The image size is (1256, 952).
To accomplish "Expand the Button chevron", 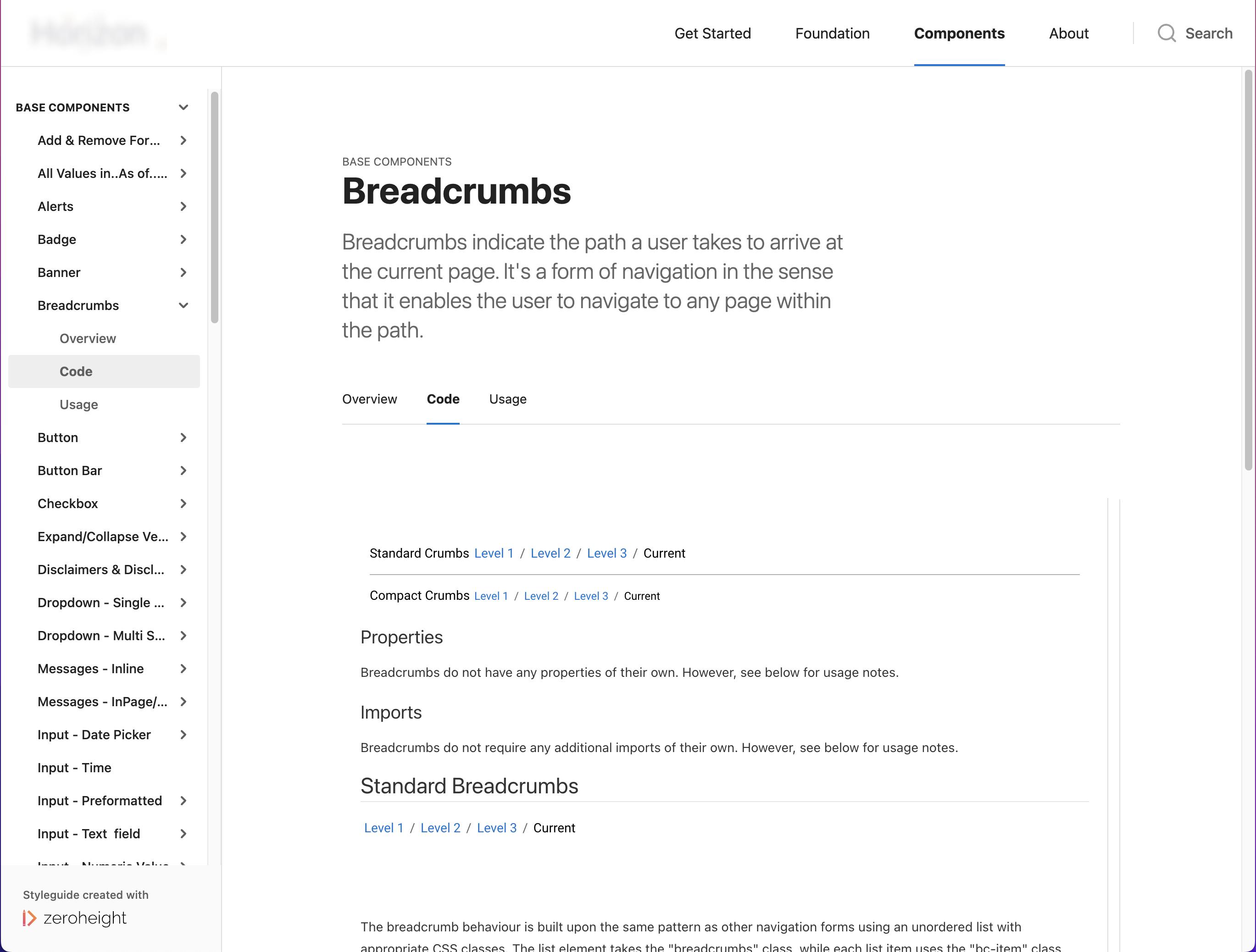I will (x=183, y=437).
